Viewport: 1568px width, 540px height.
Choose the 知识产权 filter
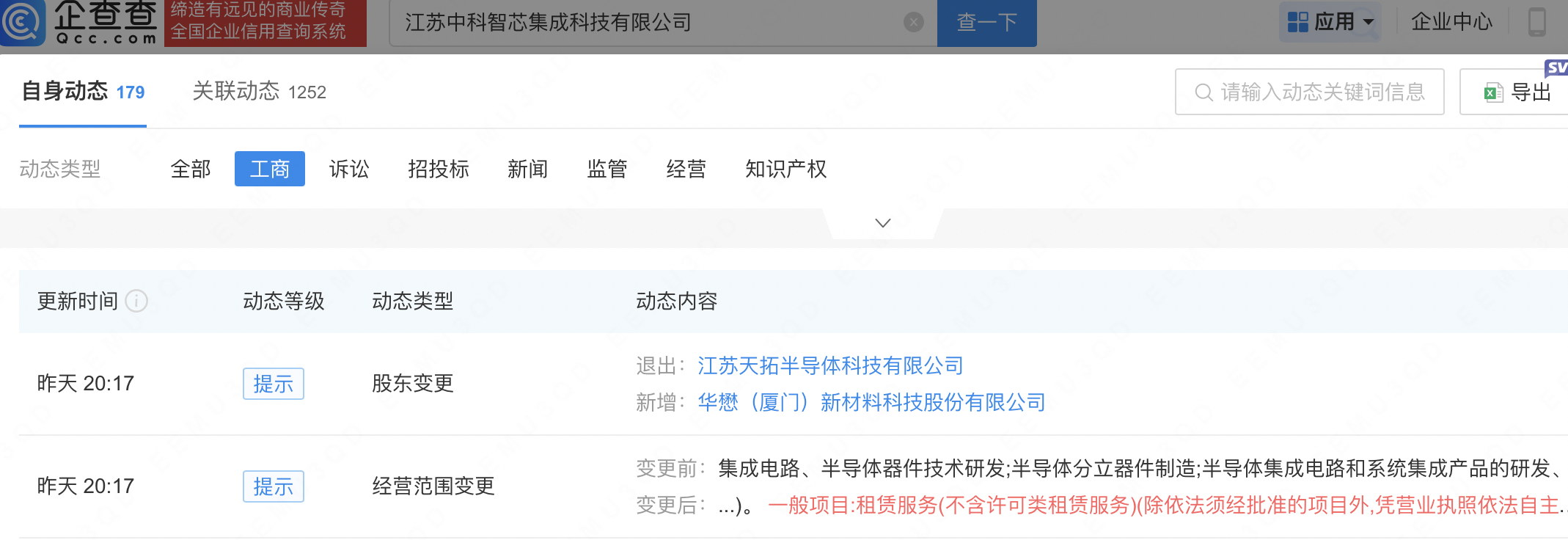pos(785,169)
